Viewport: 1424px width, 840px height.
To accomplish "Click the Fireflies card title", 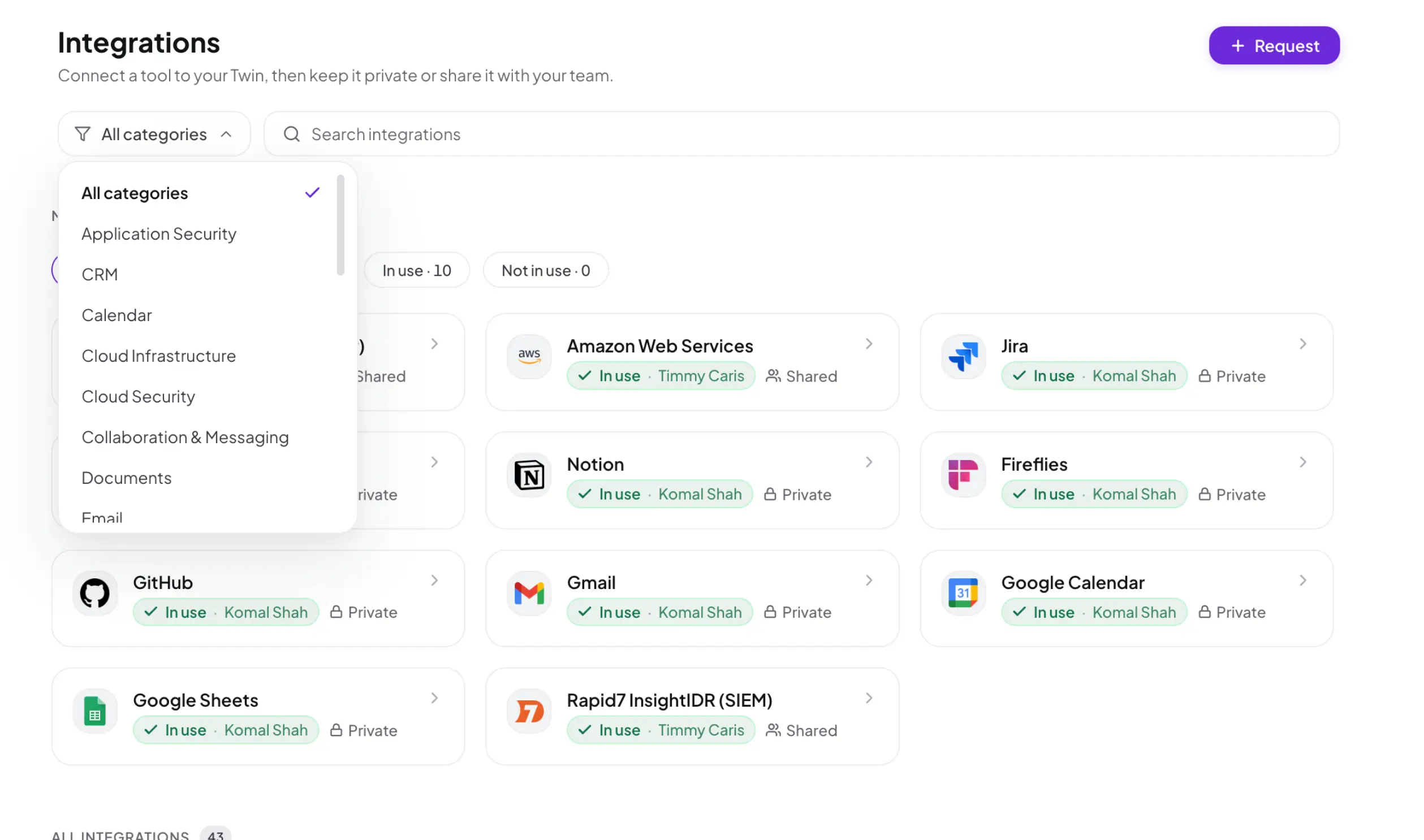I will tap(1034, 464).
